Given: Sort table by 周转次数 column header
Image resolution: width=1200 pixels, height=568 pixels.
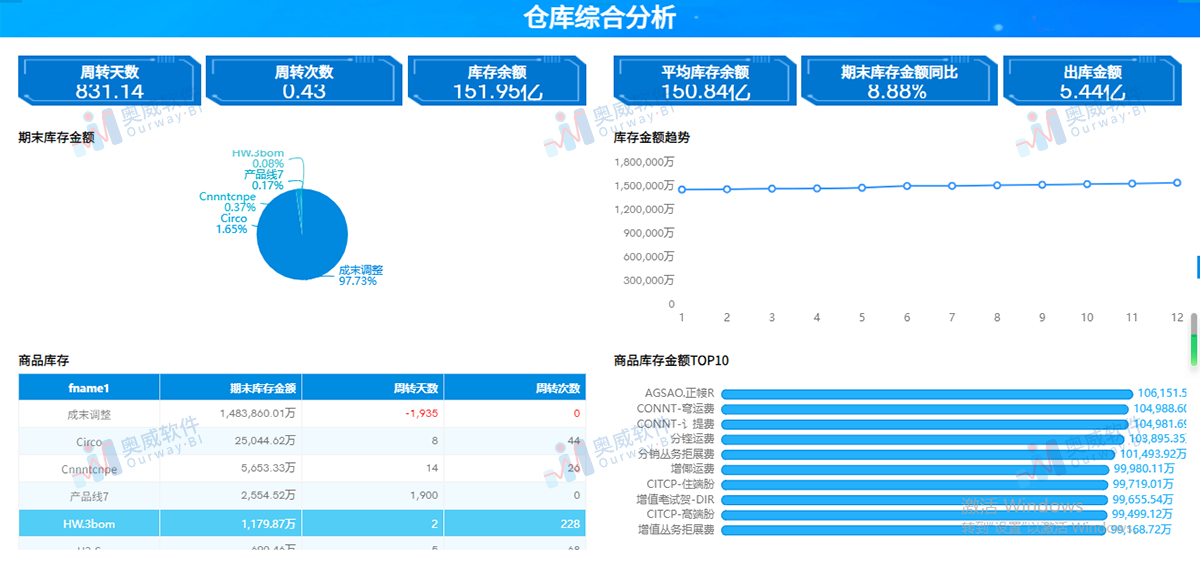Looking at the screenshot, I should 515,388.
